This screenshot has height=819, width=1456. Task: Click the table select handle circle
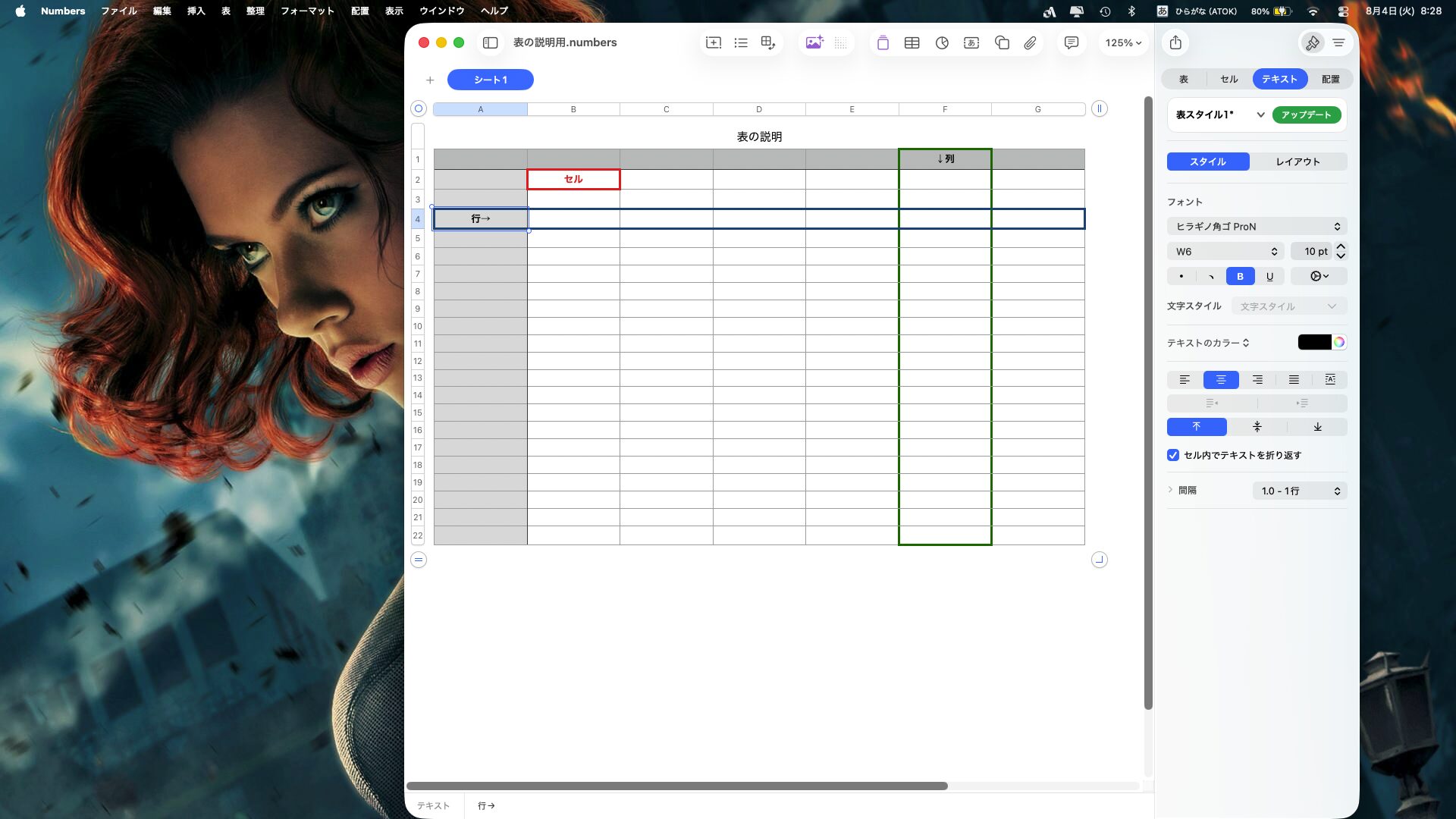pyautogui.click(x=418, y=109)
